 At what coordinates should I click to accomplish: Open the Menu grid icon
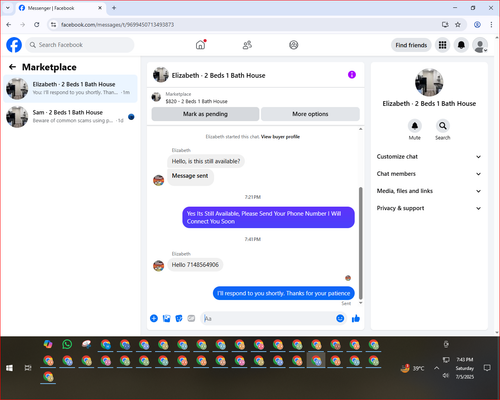point(442,45)
